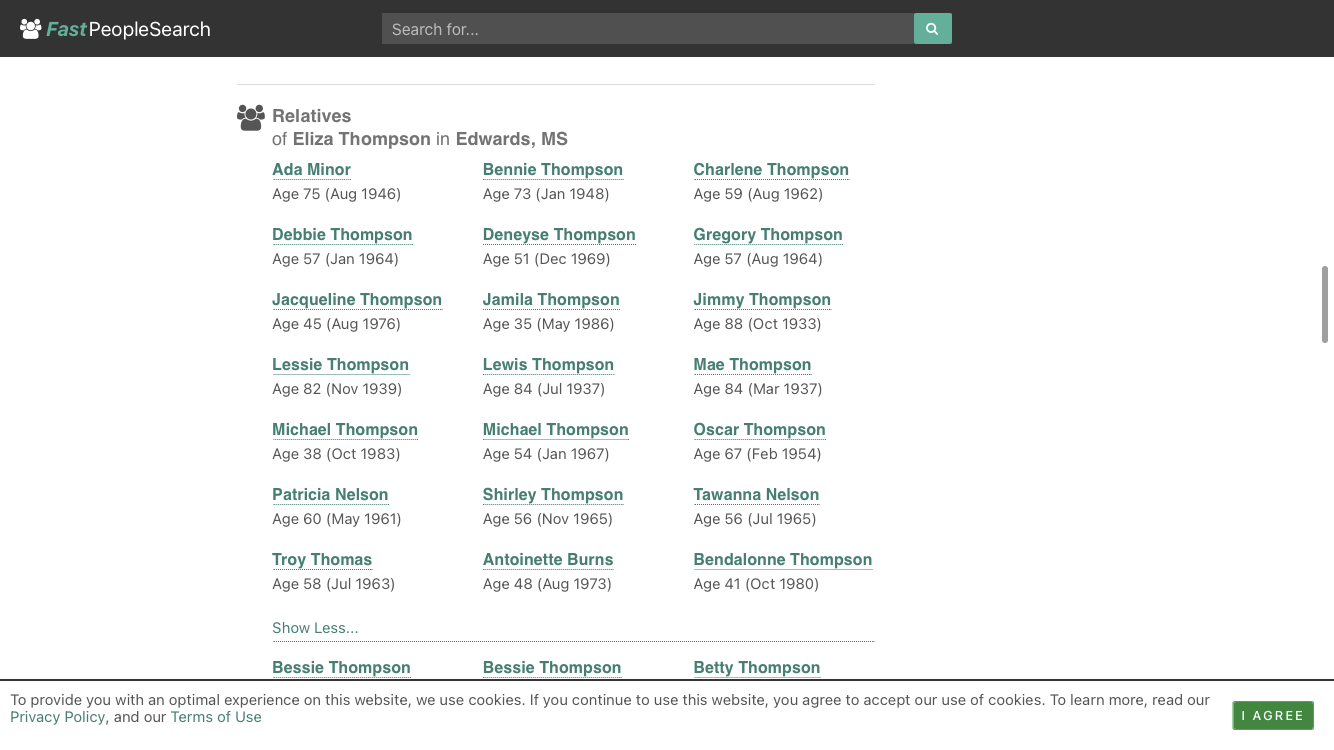Open the Betty Thompson link
1334x750 pixels.
tap(757, 667)
